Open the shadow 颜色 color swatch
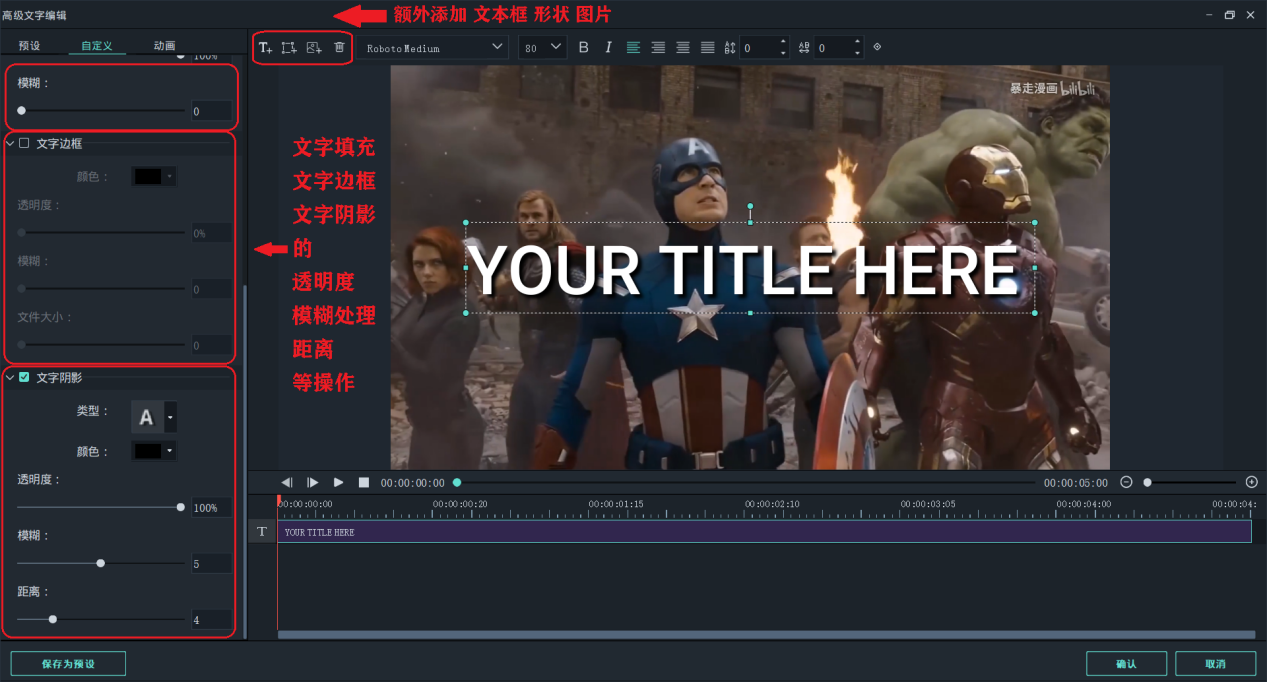This screenshot has width=1267, height=682. 154,451
